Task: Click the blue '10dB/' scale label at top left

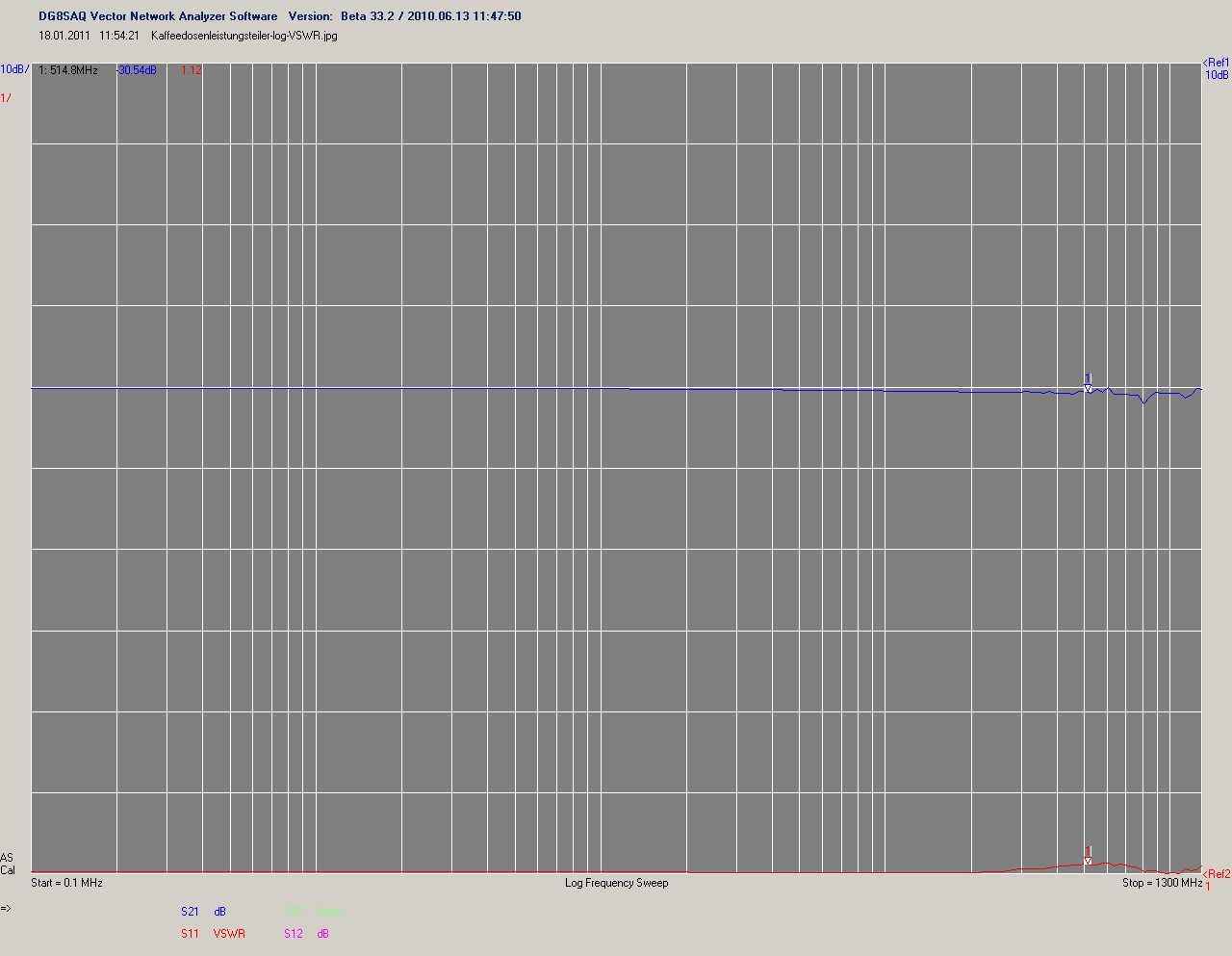Action: pyautogui.click(x=14, y=69)
